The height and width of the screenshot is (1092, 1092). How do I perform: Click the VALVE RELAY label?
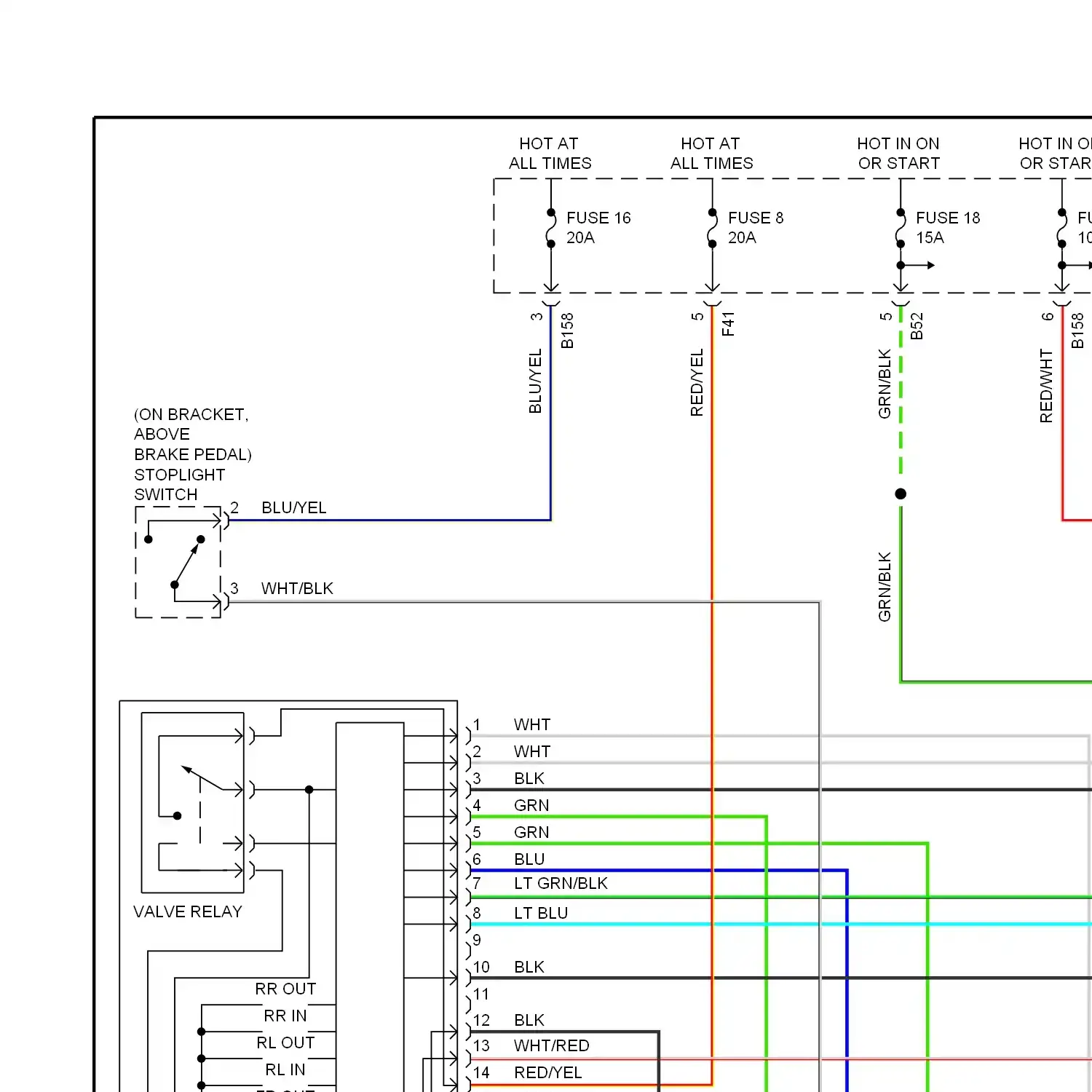[x=188, y=911]
